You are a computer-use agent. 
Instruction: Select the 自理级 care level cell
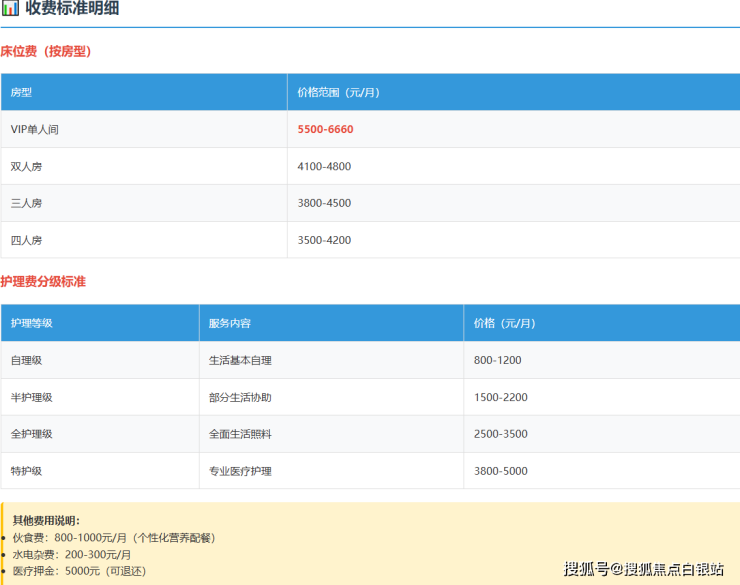[27, 360]
